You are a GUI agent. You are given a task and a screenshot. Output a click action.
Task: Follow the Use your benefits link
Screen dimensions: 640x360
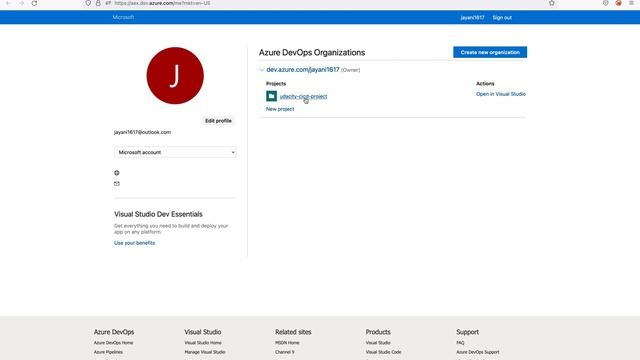pyautogui.click(x=134, y=243)
